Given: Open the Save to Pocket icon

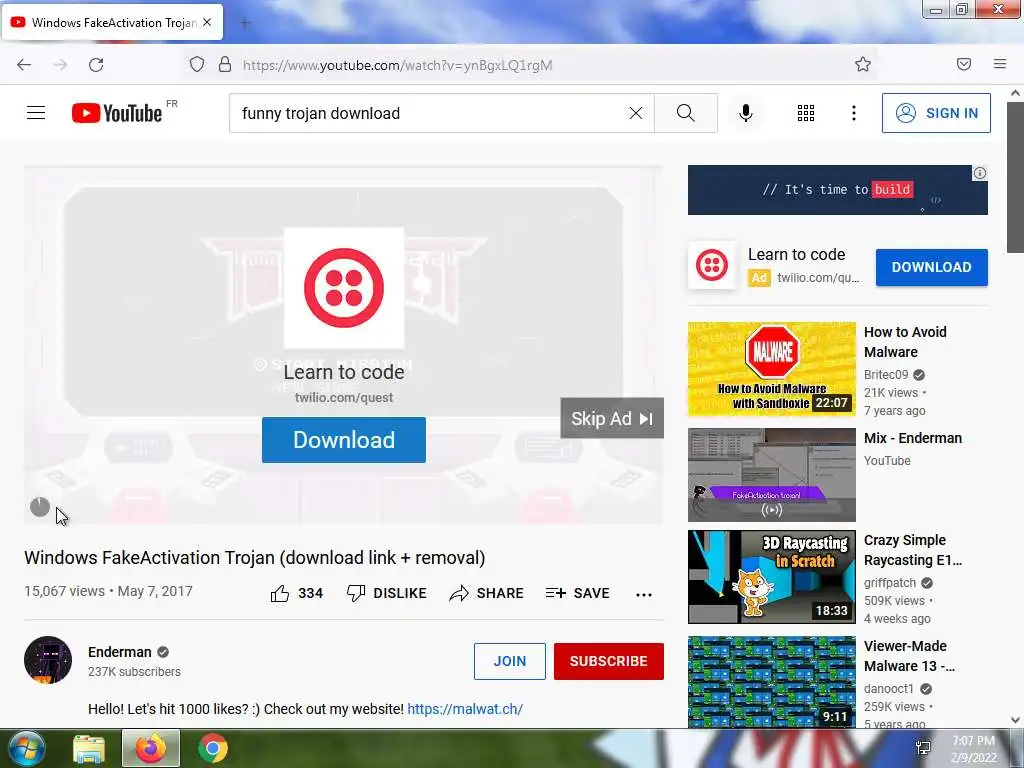Looking at the screenshot, I should [x=963, y=64].
